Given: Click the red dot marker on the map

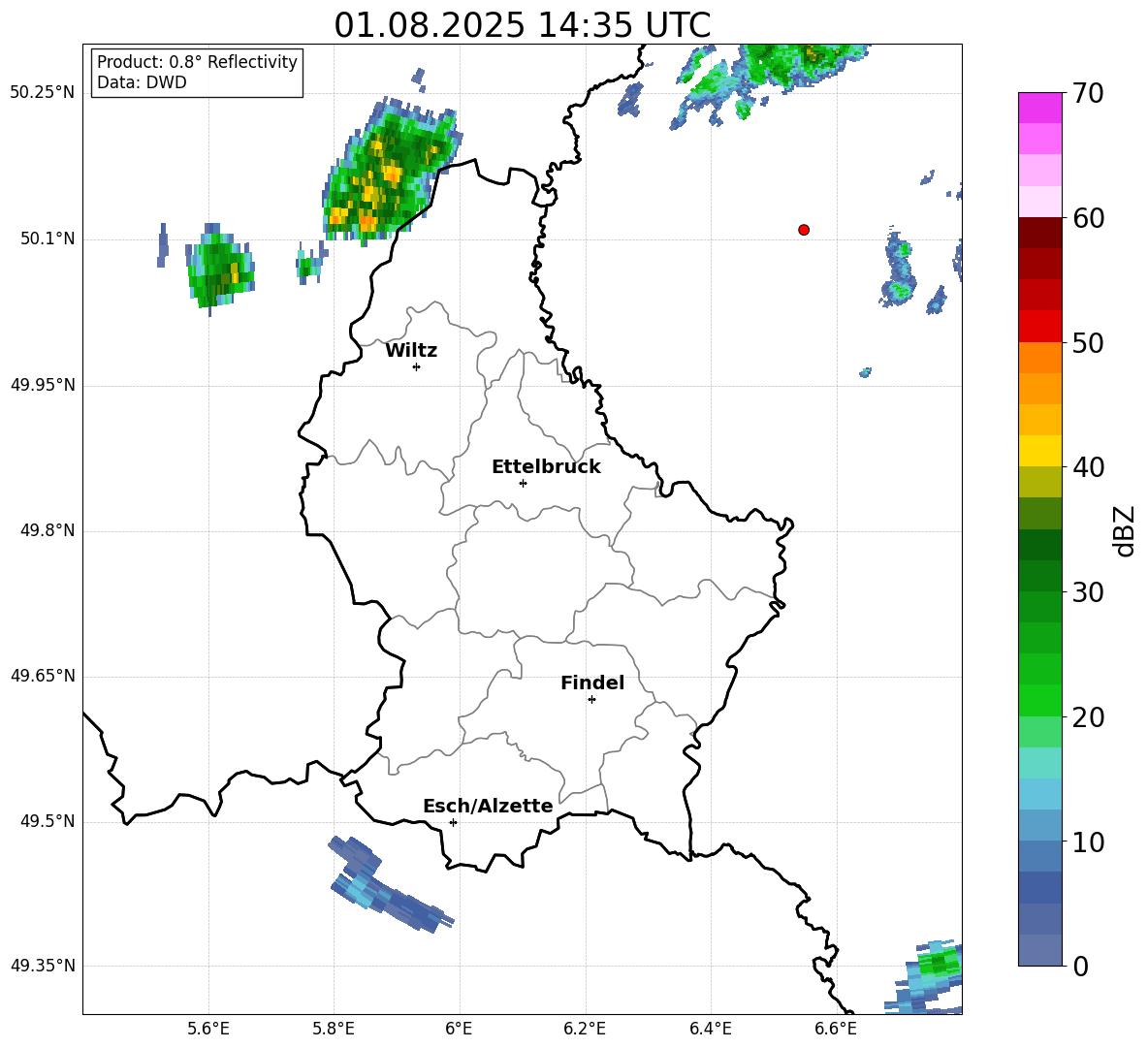Looking at the screenshot, I should click(804, 230).
